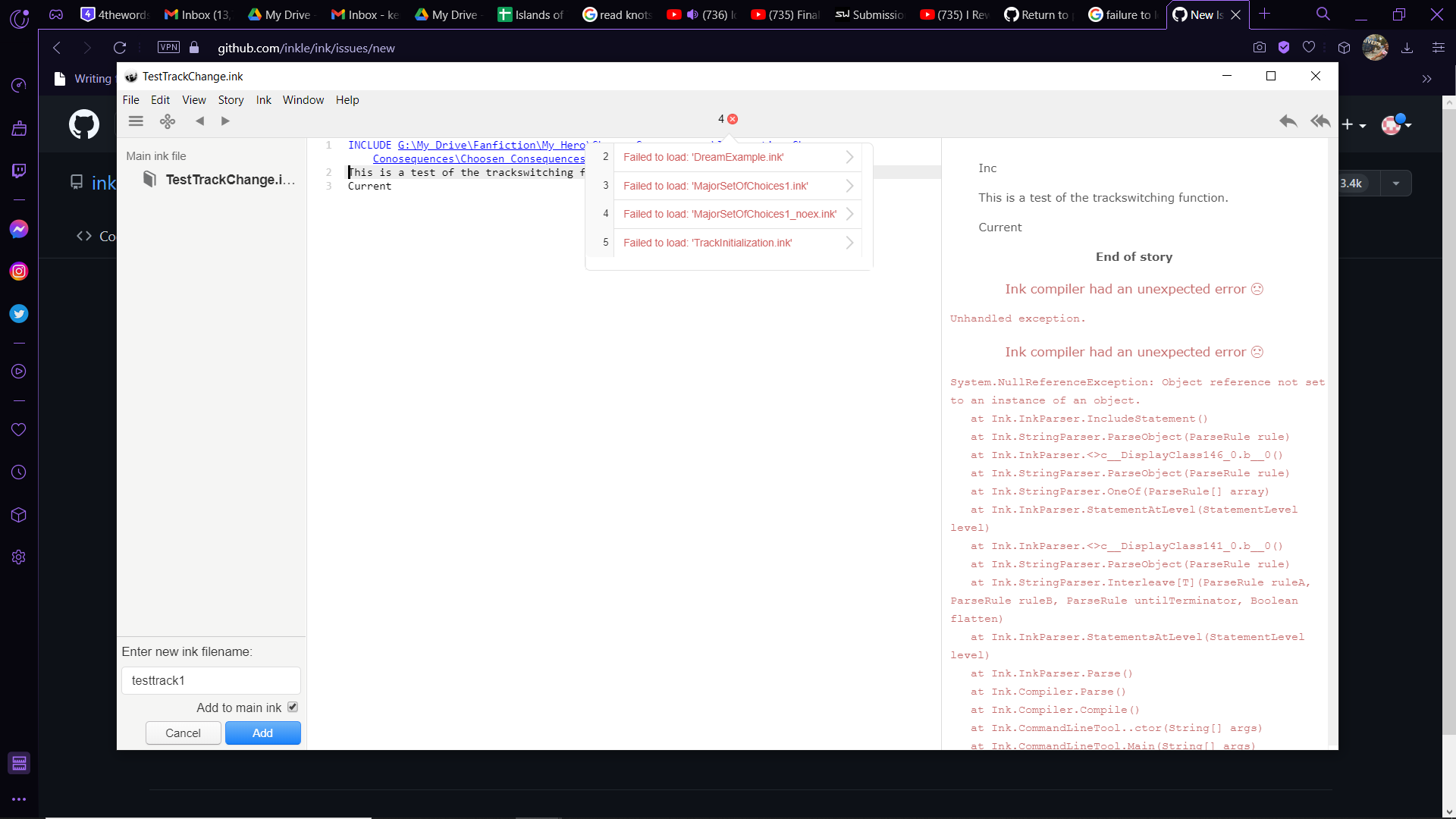Click the blue Add button

[262, 733]
